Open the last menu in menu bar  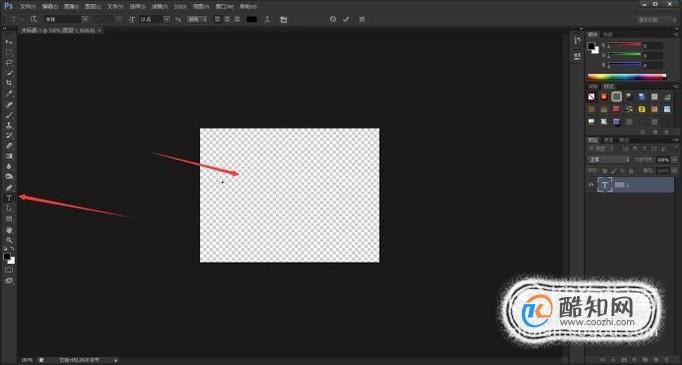tap(248, 7)
